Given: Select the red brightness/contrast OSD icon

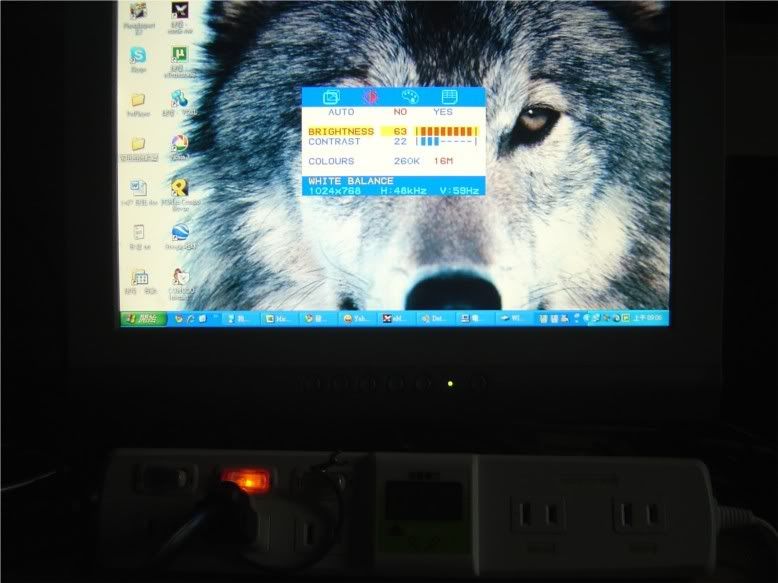Looking at the screenshot, I should coord(370,97).
